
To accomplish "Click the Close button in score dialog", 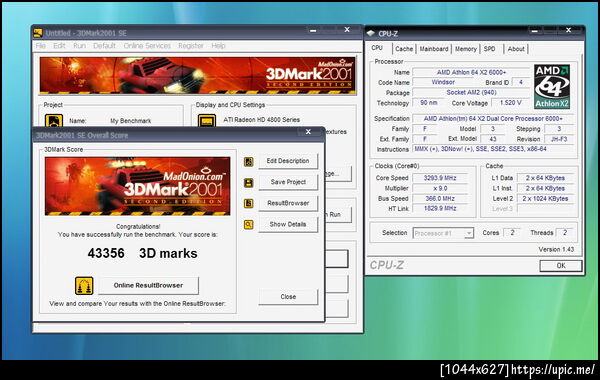I will (288, 297).
